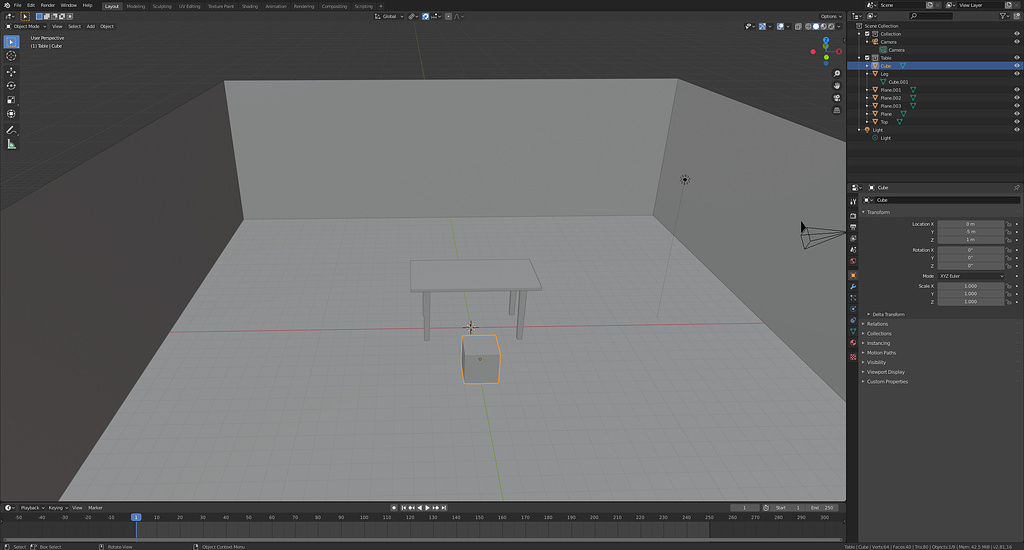The width and height of the screenshot is (1024, 550).
Task: Open the Tool properties tab
Action: point(853,202)
